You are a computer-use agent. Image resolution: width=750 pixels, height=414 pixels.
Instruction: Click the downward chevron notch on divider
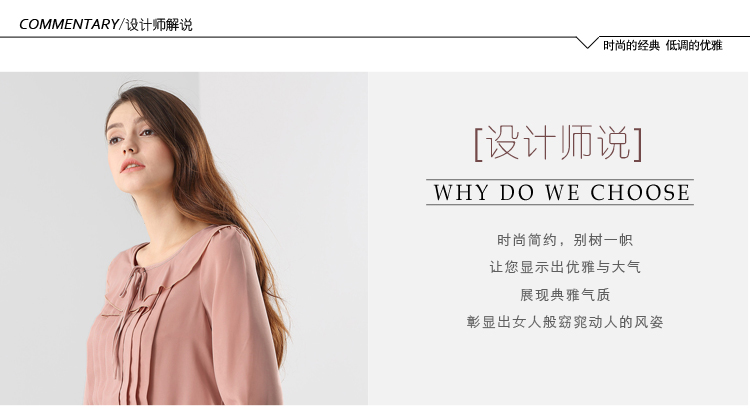587,43
